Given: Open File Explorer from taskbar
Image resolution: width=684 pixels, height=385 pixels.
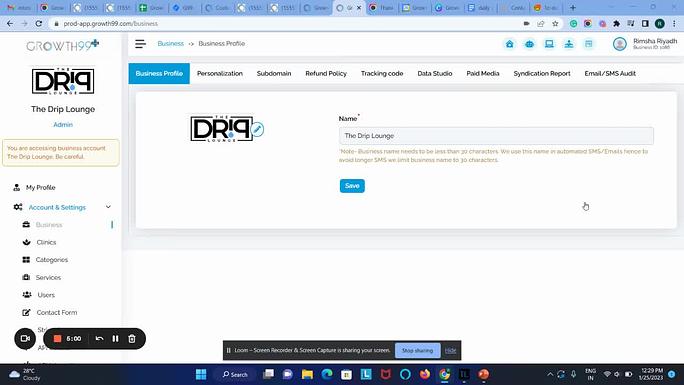Looking at the screenshot, I should coord(307,374).
